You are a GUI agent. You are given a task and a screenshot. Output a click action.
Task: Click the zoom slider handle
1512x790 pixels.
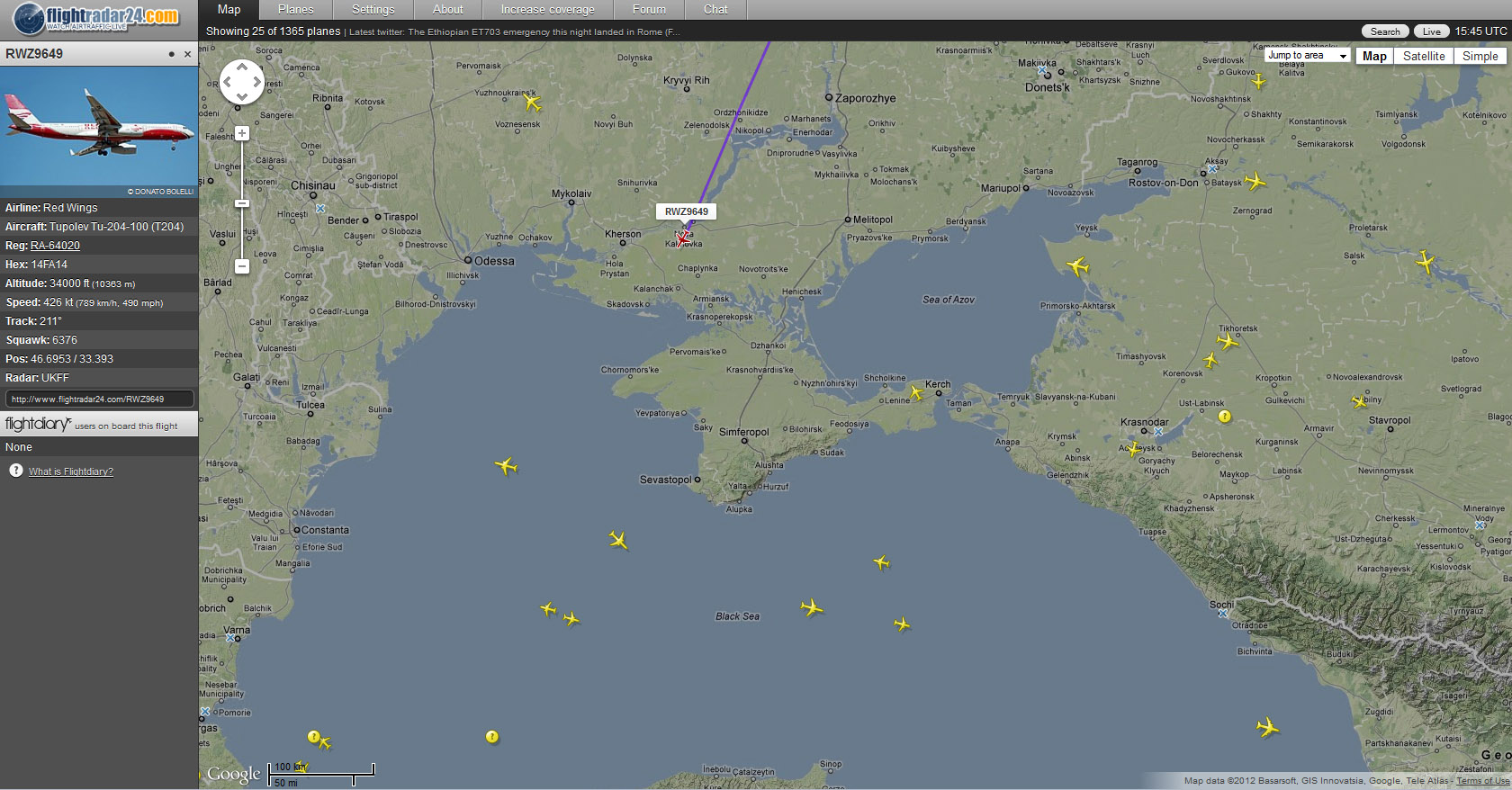point(241,203)
